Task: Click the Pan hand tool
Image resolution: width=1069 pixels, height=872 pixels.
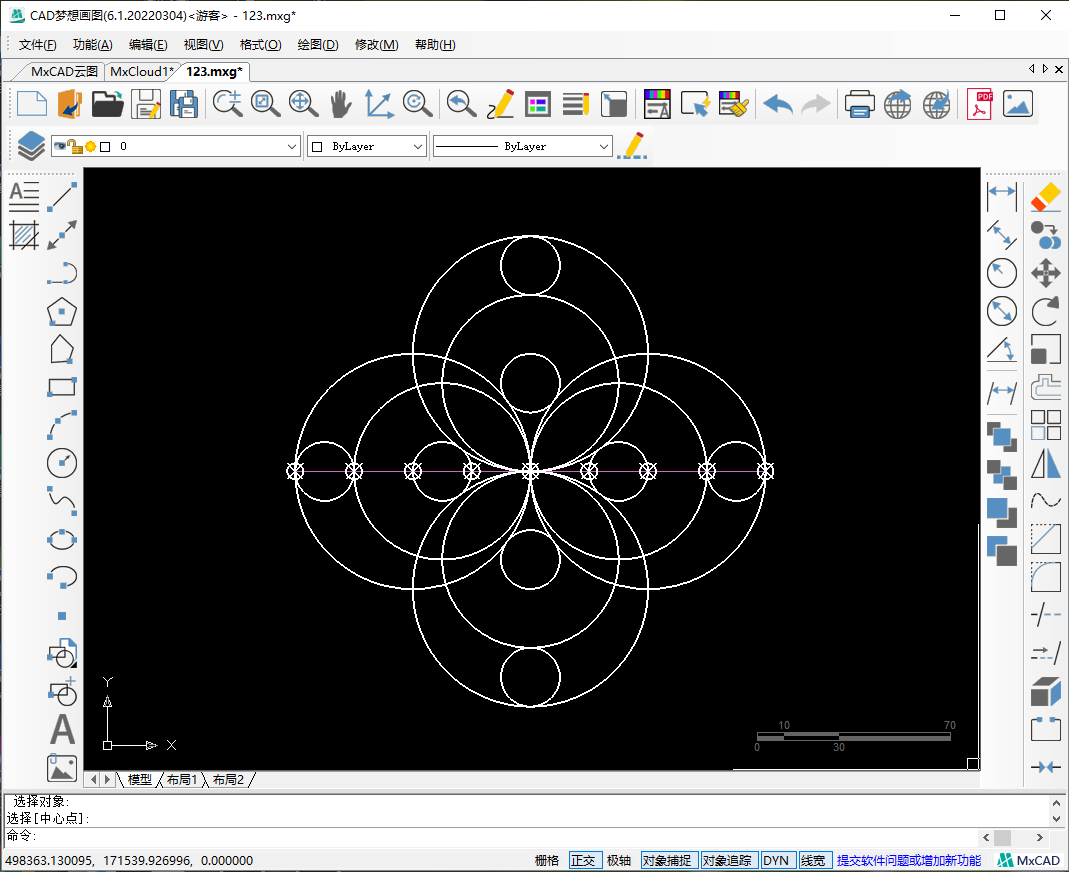Action: coord(341,104)
